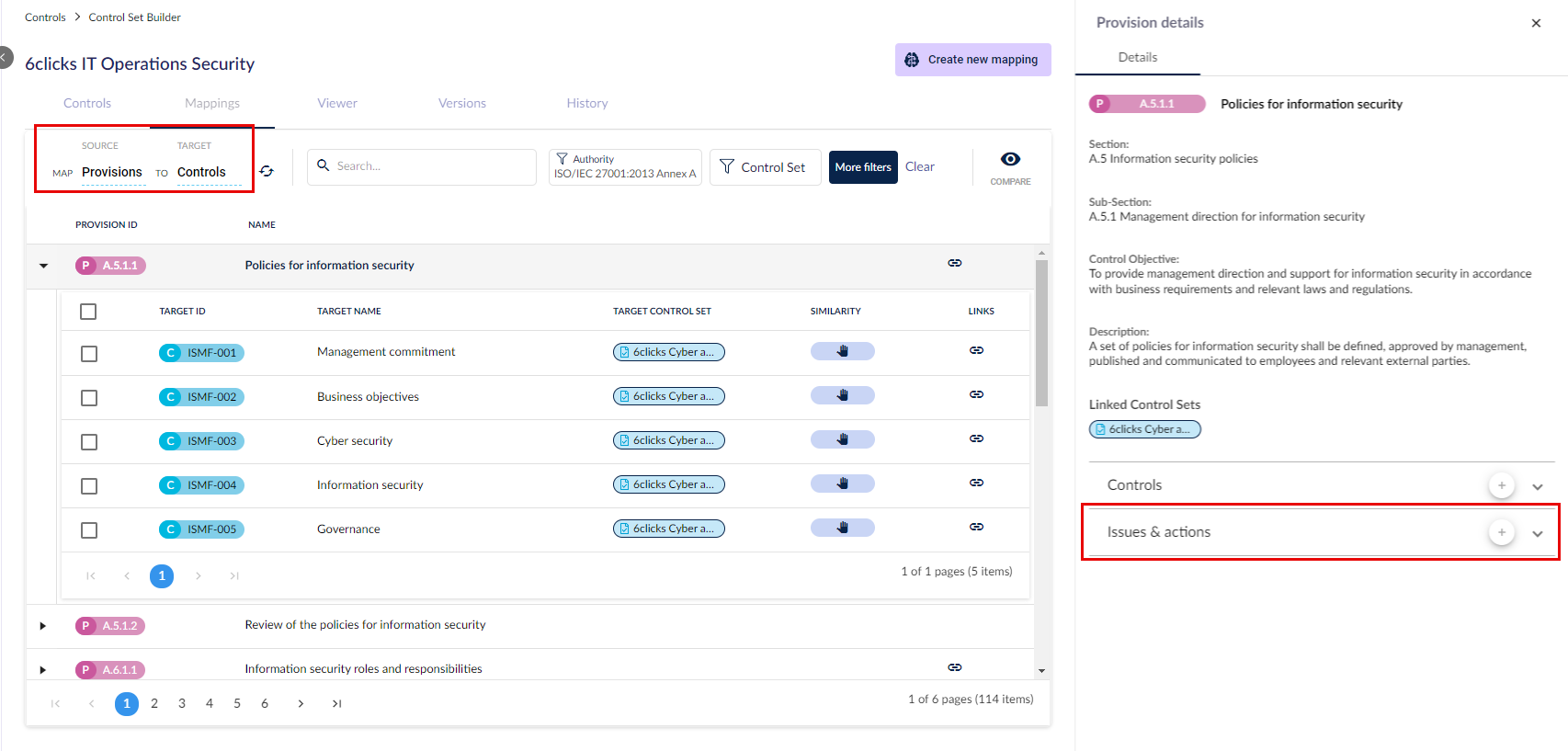The width and height of the screenshot is (1568, 751).
Task: Open the Control Set filter dropdown
Action: (x=765, y=166)
